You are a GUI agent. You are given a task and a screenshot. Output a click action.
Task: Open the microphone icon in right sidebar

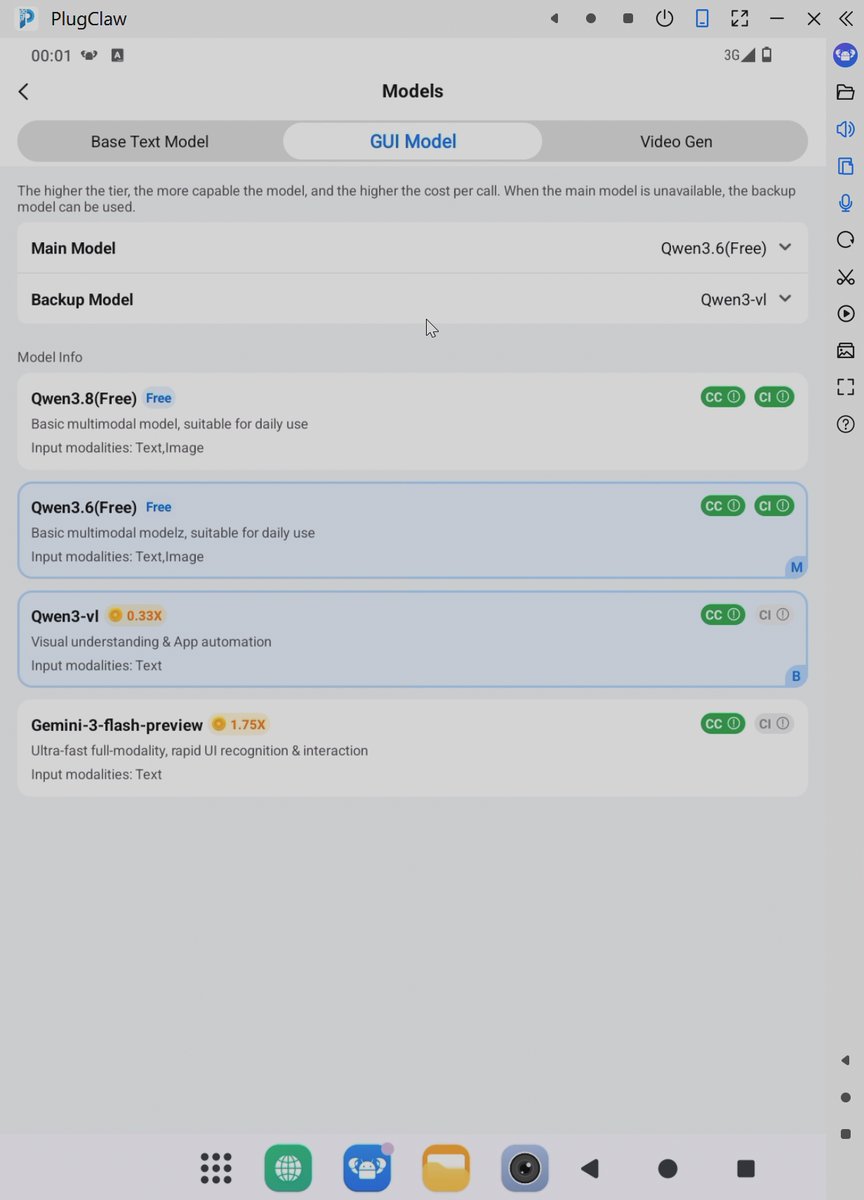pyautogui.click(x=845, y=203)
